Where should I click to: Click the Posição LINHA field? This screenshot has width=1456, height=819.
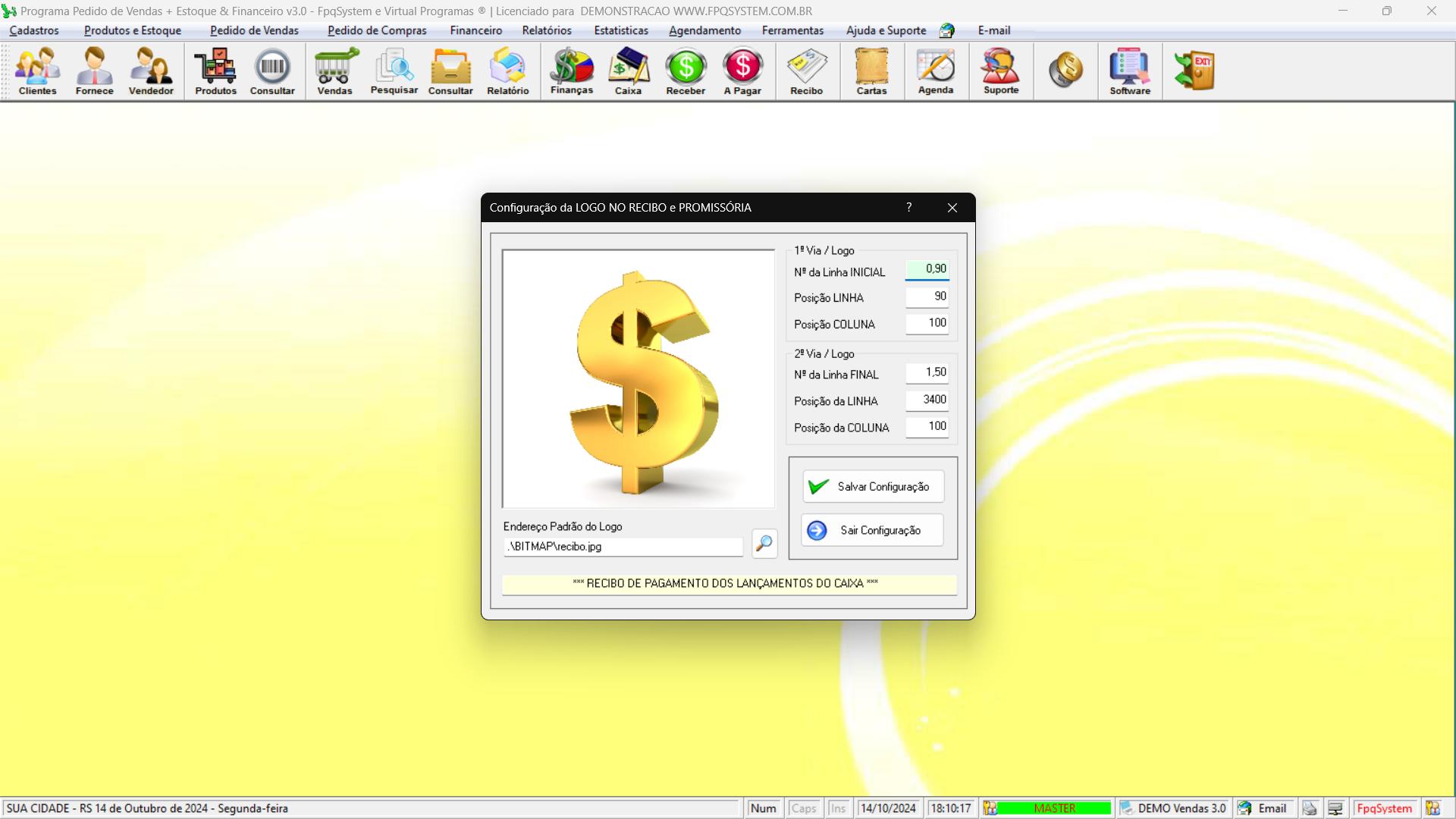[x=927, y=297]
